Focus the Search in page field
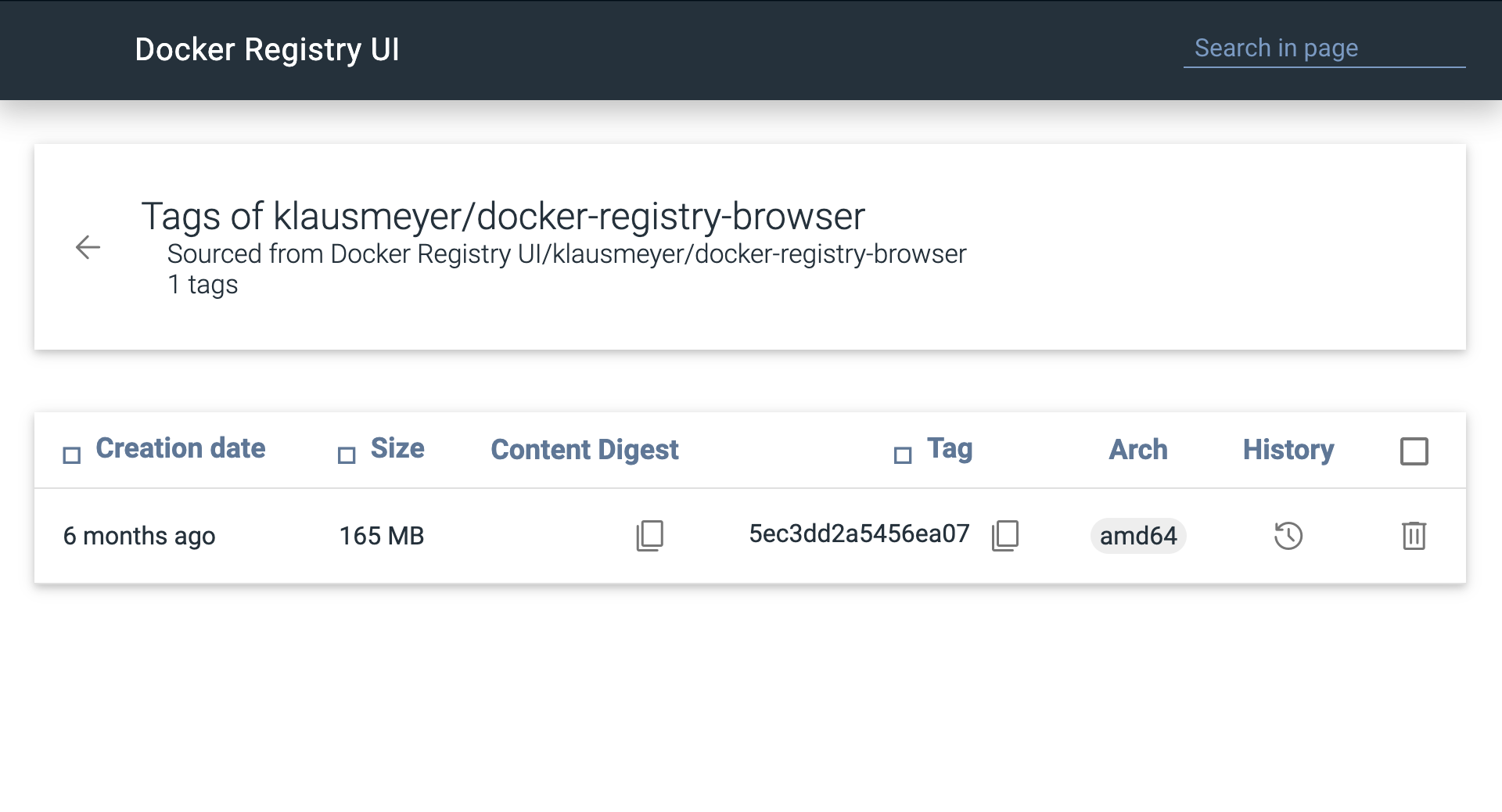The height and width of the screenshot is (812, 1502). tap(1324, 49)
